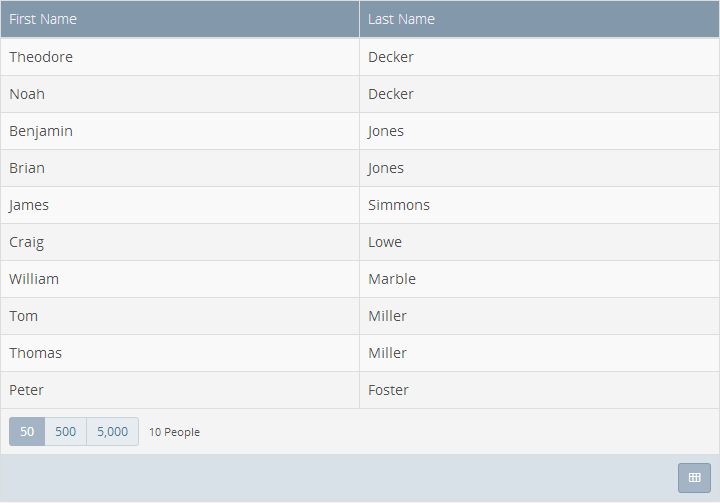Select the Theodore cell
The height and width of the screenshot is (503, 720).
tap(180, 57)
